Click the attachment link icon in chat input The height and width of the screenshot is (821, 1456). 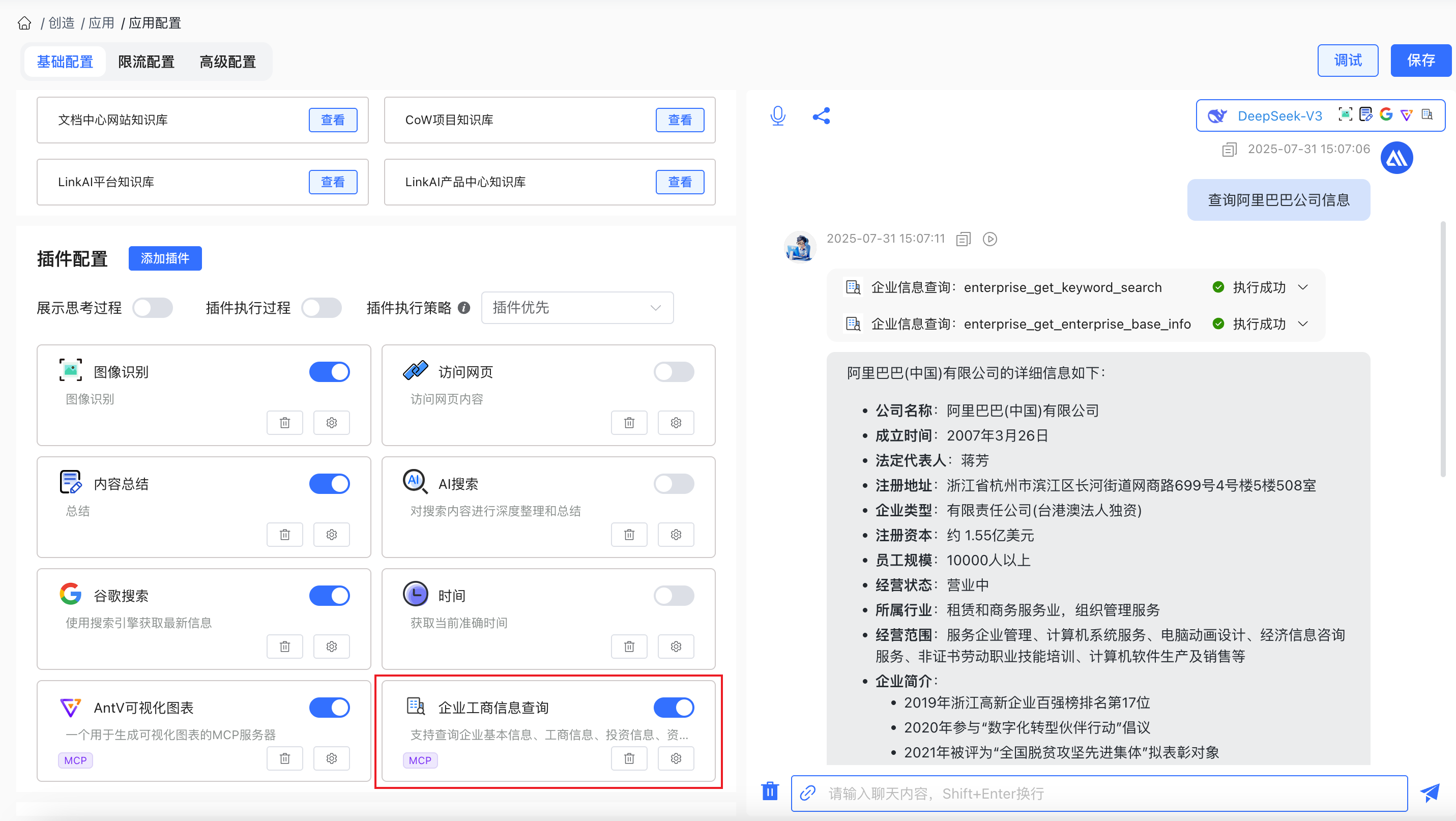[x=808, y=793]
